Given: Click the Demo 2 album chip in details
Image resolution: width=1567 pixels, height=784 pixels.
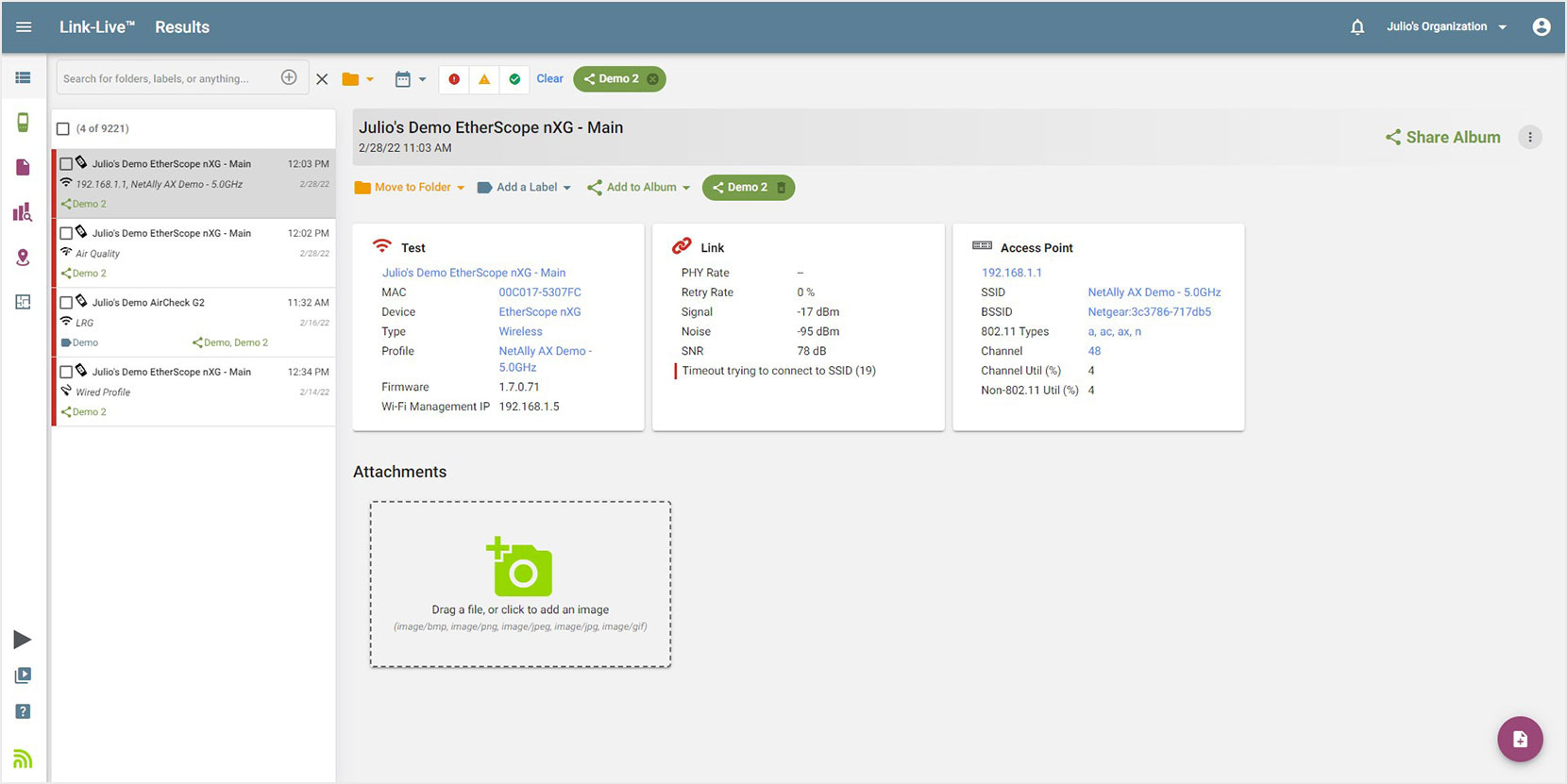Looking at the screenshot, I should (x=748, y=188).
